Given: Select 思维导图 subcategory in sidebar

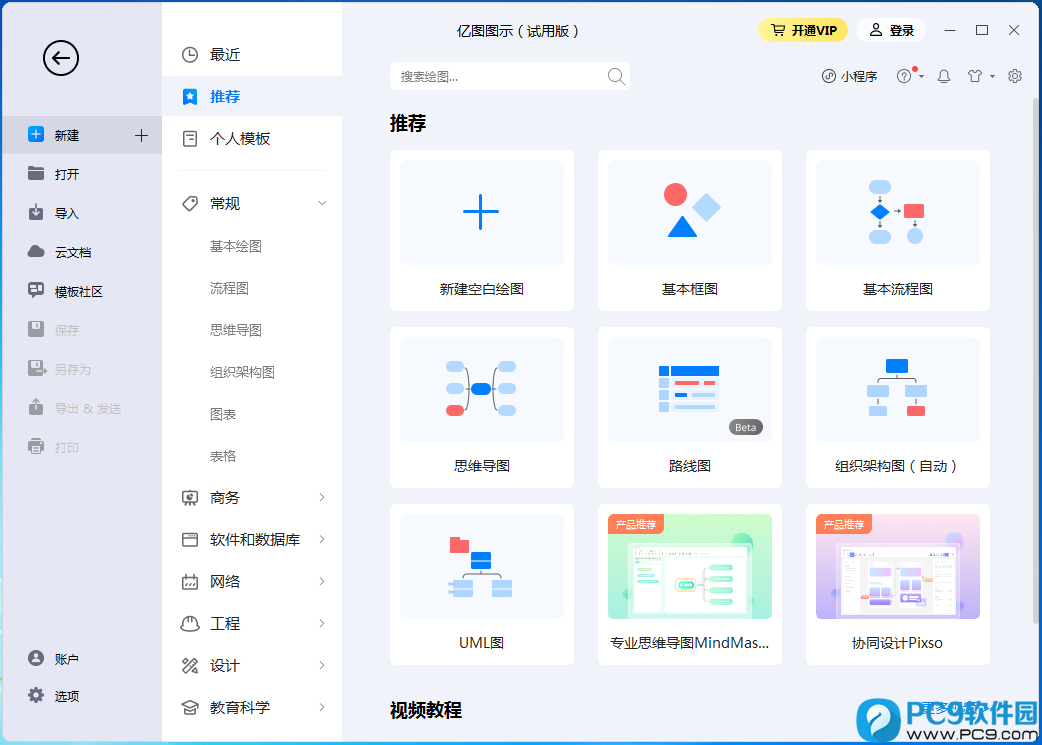Looking at the screenshot, I should tap(236, 330).
